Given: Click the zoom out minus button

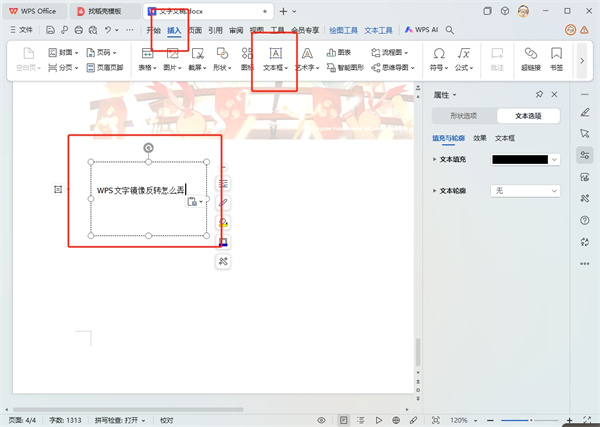Looking at the screenshot, I should (x=490, y=420).
